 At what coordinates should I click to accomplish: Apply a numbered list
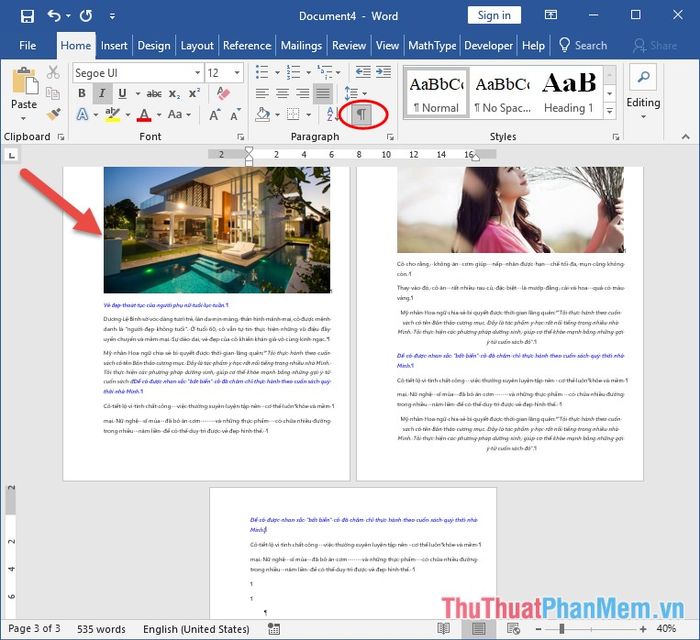(293, 72)
